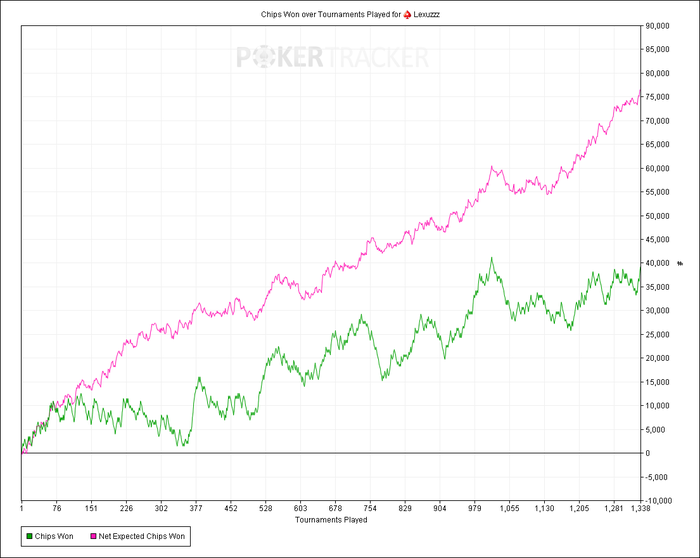Click the green Chips Won legend swatch
Image resolution: width=700 pixels, height=558 pixels.
(29, 536)
